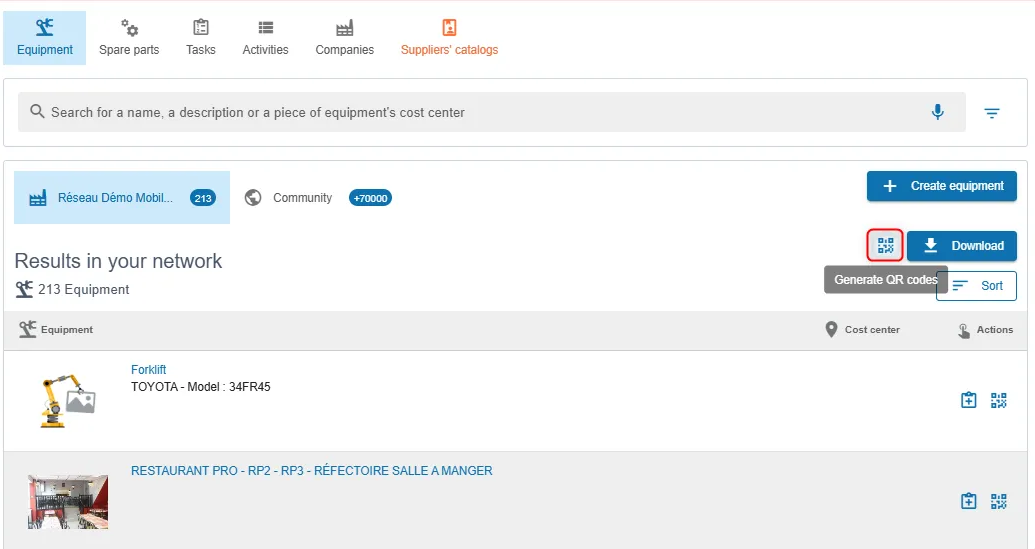Switch to Community equipment results
1035x549 pixels.
coord(317,197)
